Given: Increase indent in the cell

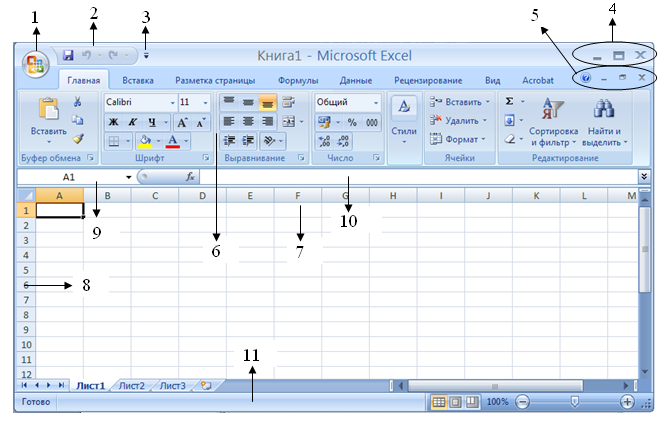Looking at the screenshot, I should tap(248, 141).
